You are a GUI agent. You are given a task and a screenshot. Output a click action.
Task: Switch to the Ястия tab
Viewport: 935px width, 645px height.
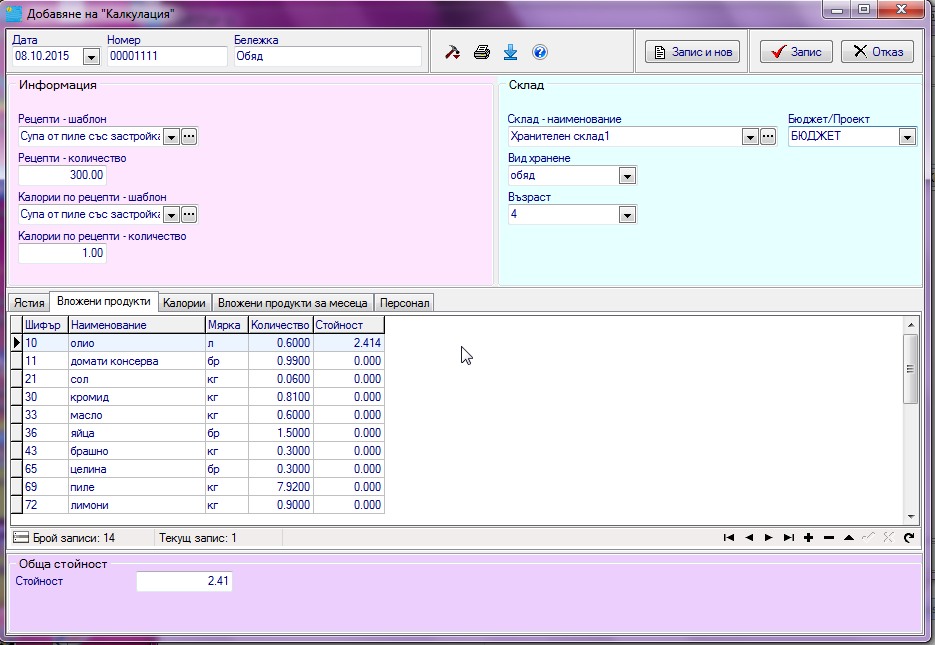click(29, 303)
